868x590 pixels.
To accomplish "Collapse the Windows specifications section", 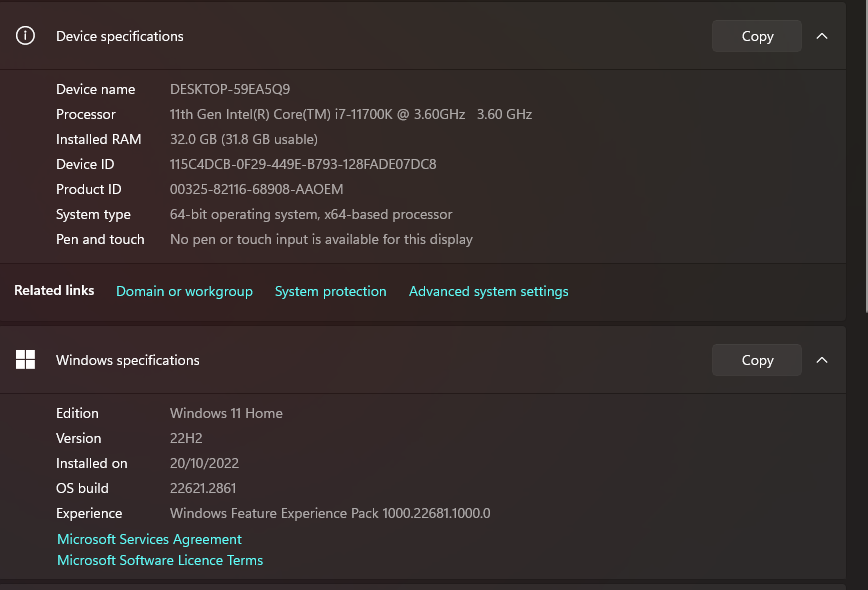I will coord(822,360).
